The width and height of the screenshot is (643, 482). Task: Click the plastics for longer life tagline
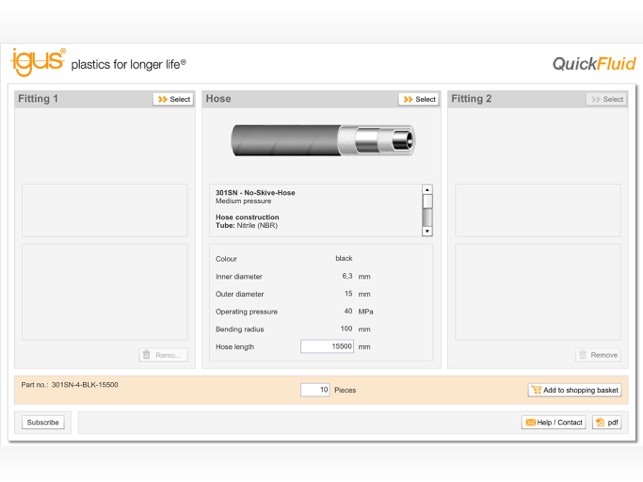128,64
